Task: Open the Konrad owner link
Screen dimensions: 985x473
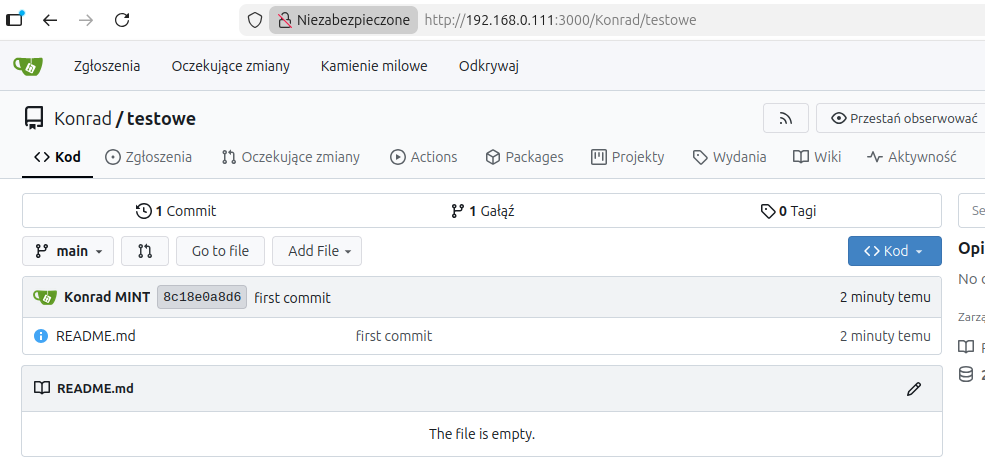Action: 83,118
